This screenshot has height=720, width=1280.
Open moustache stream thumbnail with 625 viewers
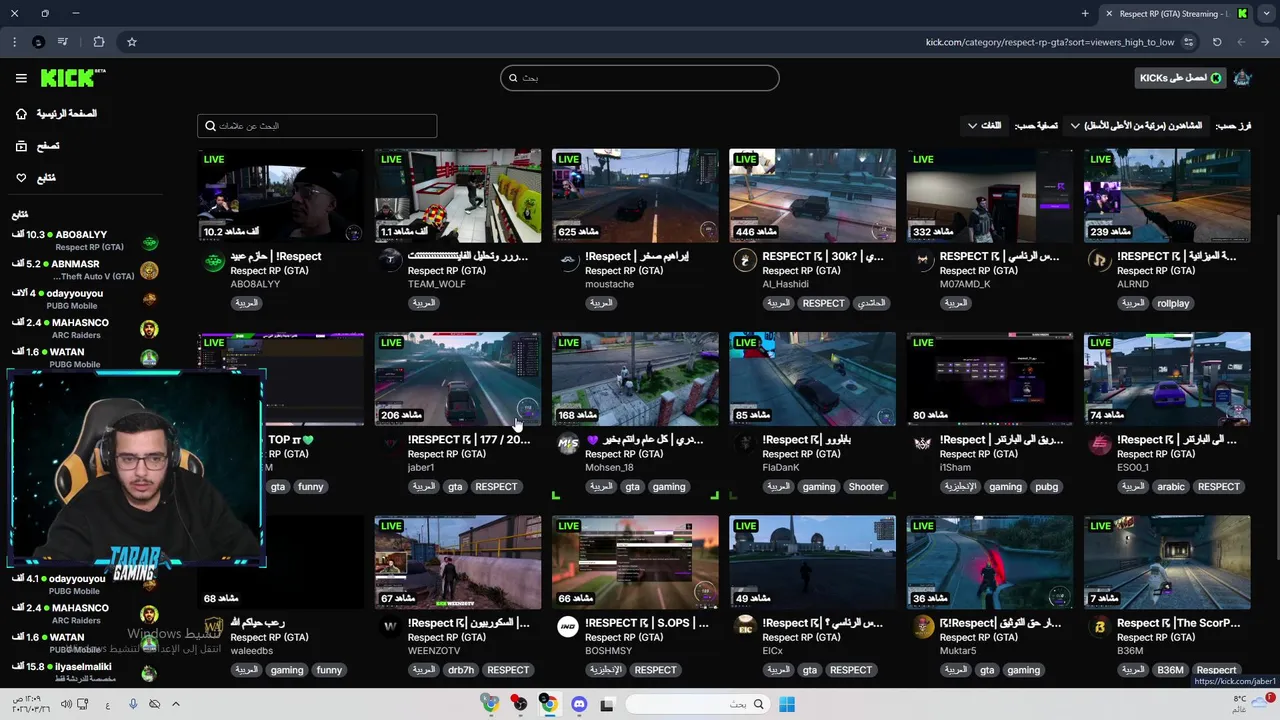(x=635, y=196)
